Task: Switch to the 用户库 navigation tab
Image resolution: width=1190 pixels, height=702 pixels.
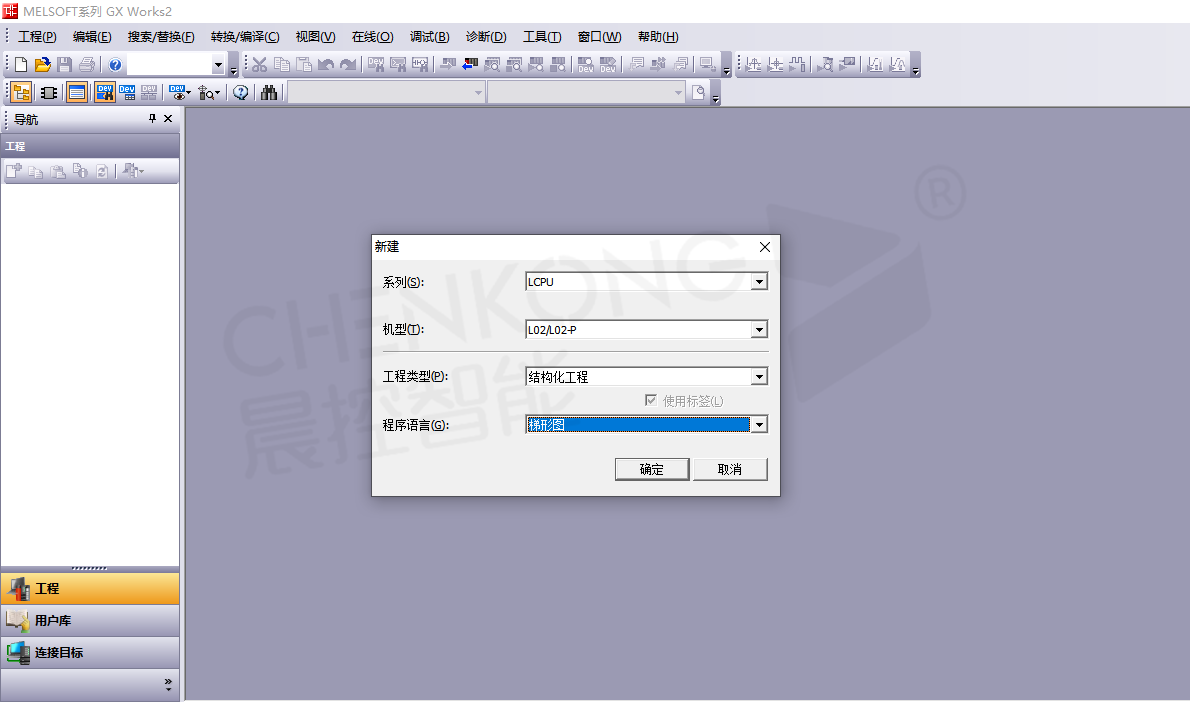Action: click(x=90, y=621)
